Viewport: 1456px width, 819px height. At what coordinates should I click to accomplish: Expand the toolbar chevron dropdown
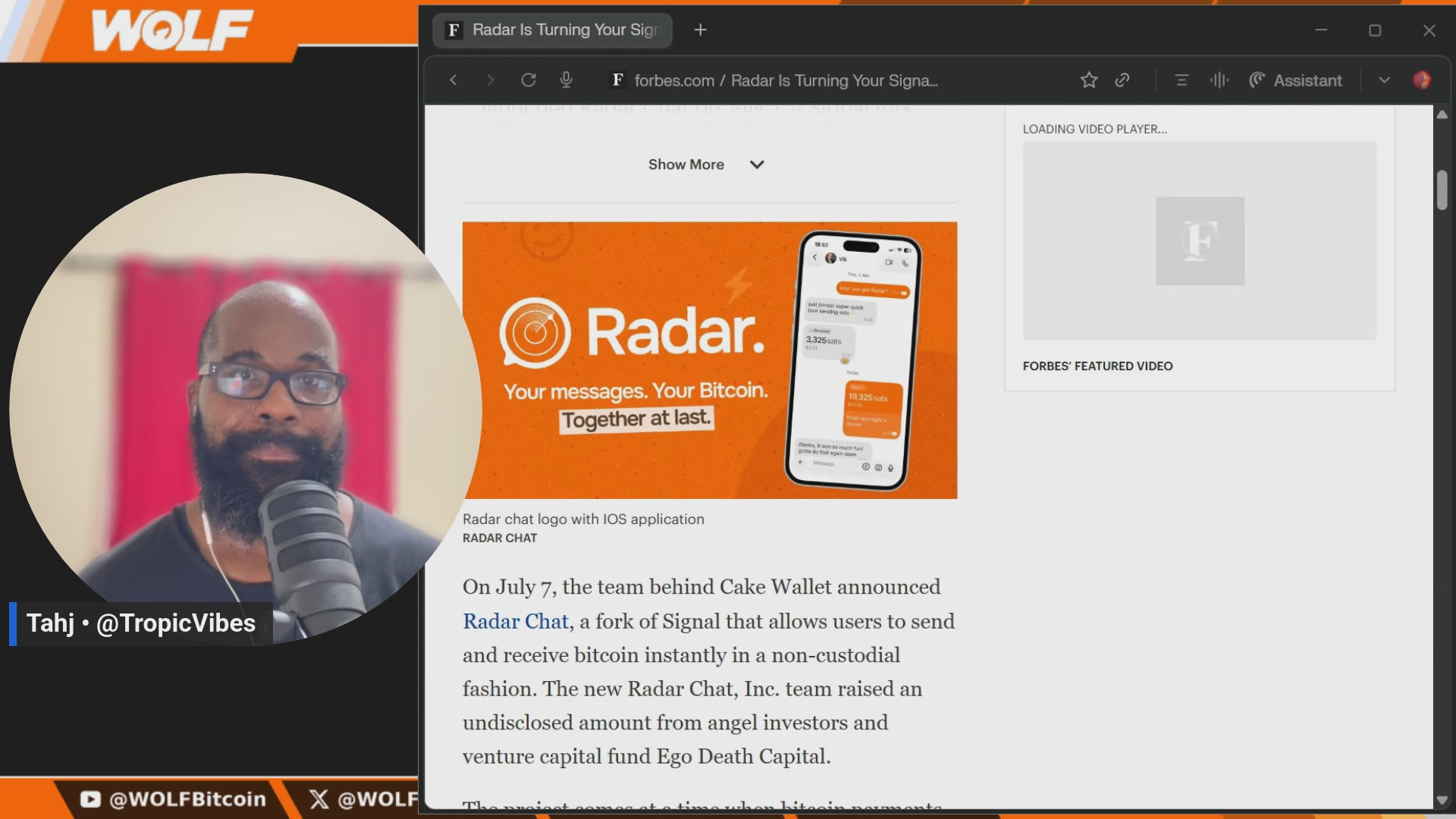pos(1384,80)
